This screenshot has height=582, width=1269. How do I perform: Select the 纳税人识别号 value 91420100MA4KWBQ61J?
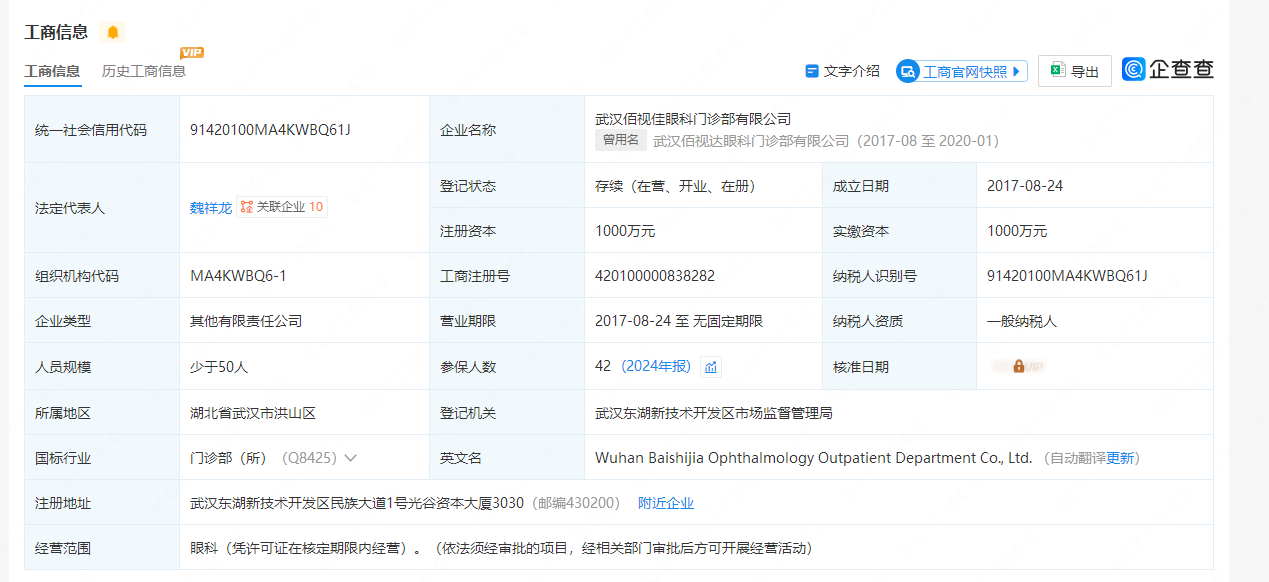pos(1067,276)
